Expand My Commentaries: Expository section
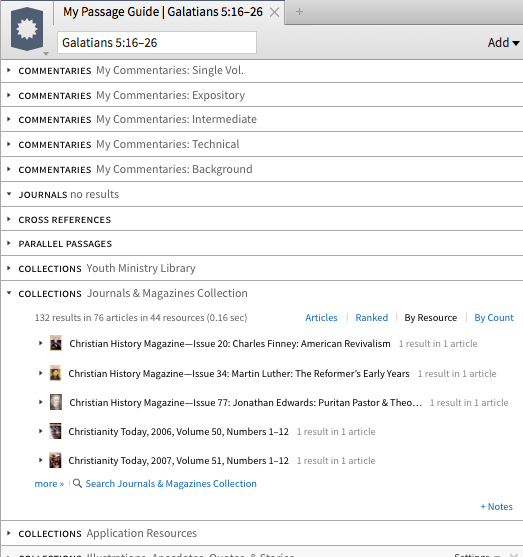The height and width of the screenshot is (557, 523). point(9,95)
